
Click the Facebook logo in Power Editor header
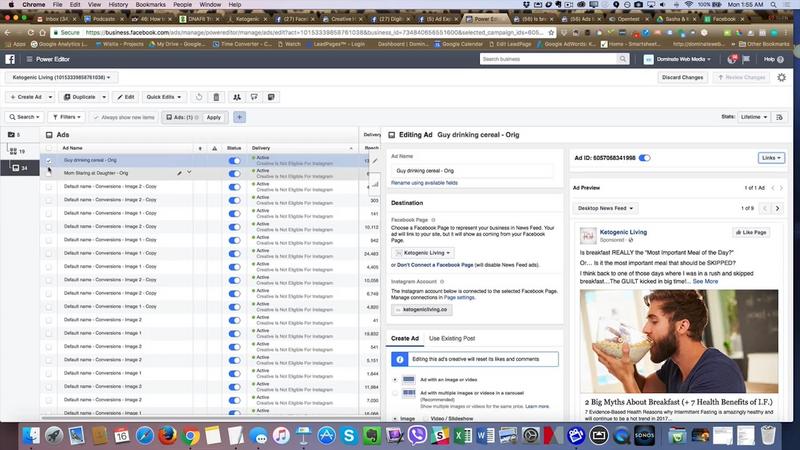[x=10, y=59]
